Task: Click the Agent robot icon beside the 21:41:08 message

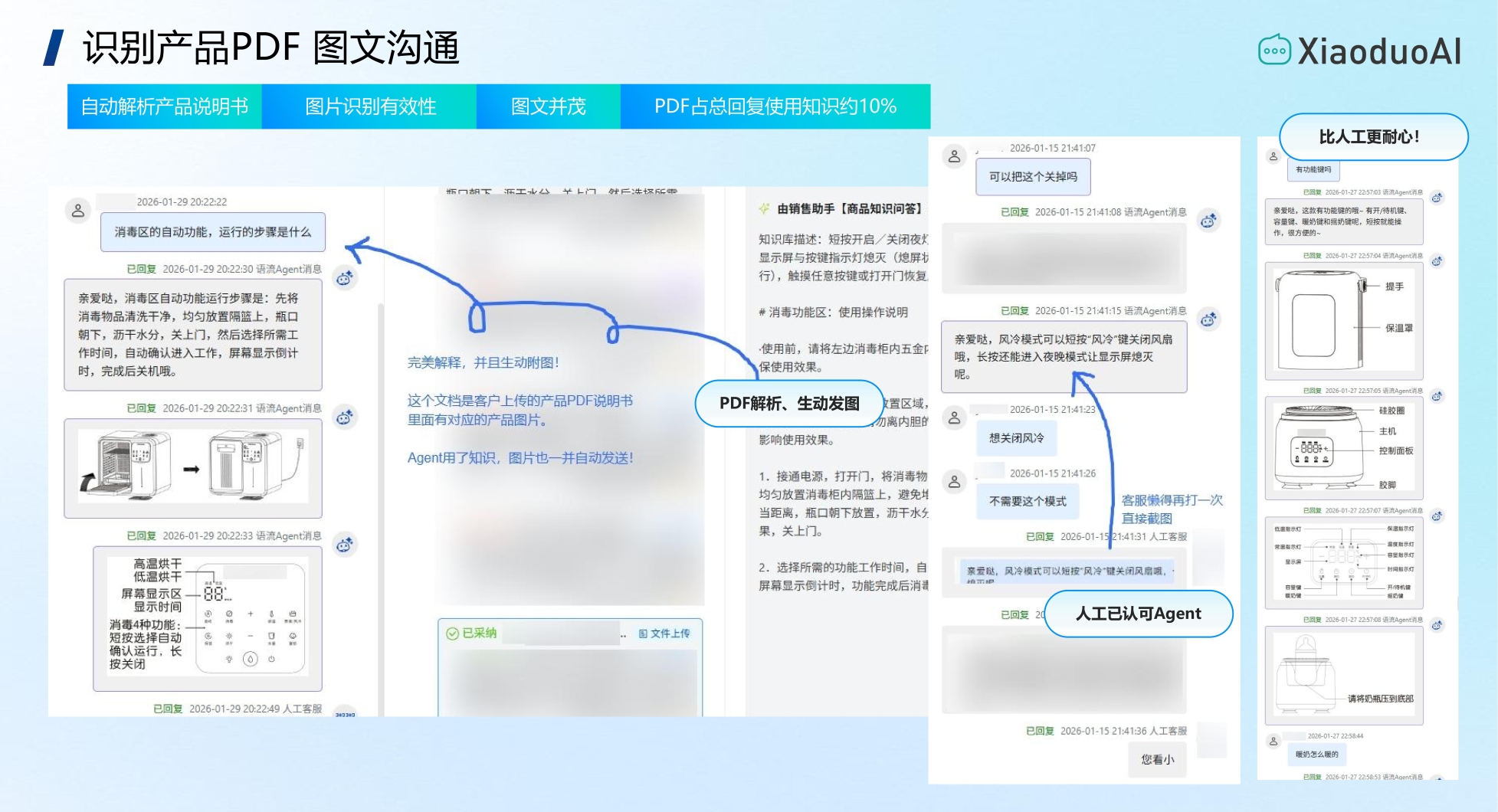Action: point(1208,220)
